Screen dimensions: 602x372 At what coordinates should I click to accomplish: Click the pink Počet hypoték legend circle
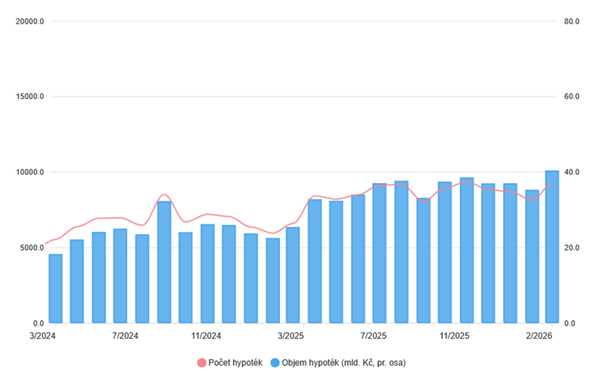point(202,363)
